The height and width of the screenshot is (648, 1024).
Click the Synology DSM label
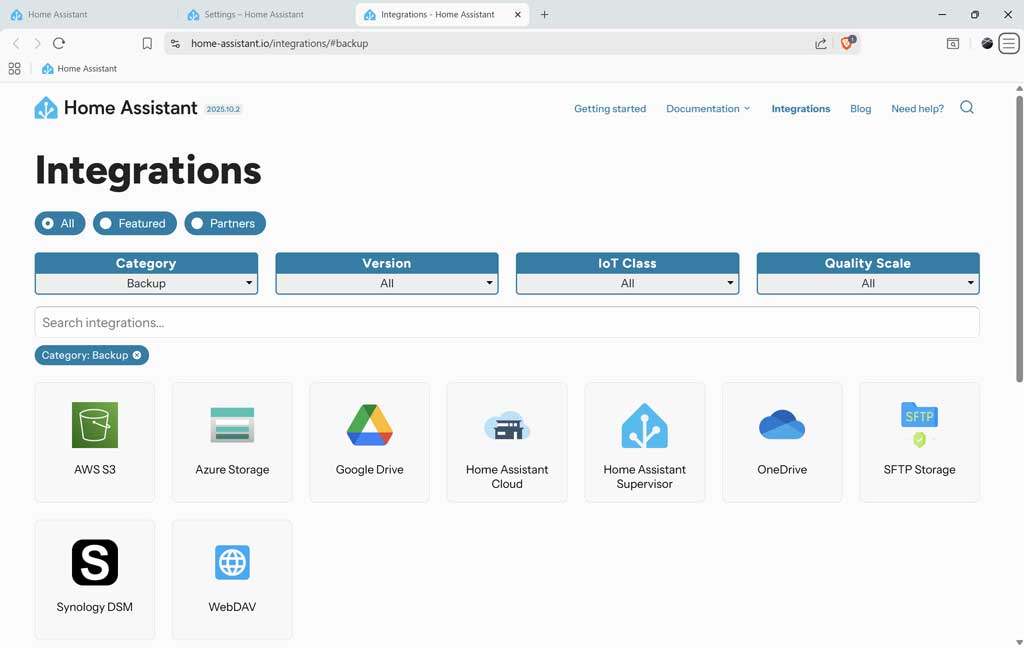95,607
